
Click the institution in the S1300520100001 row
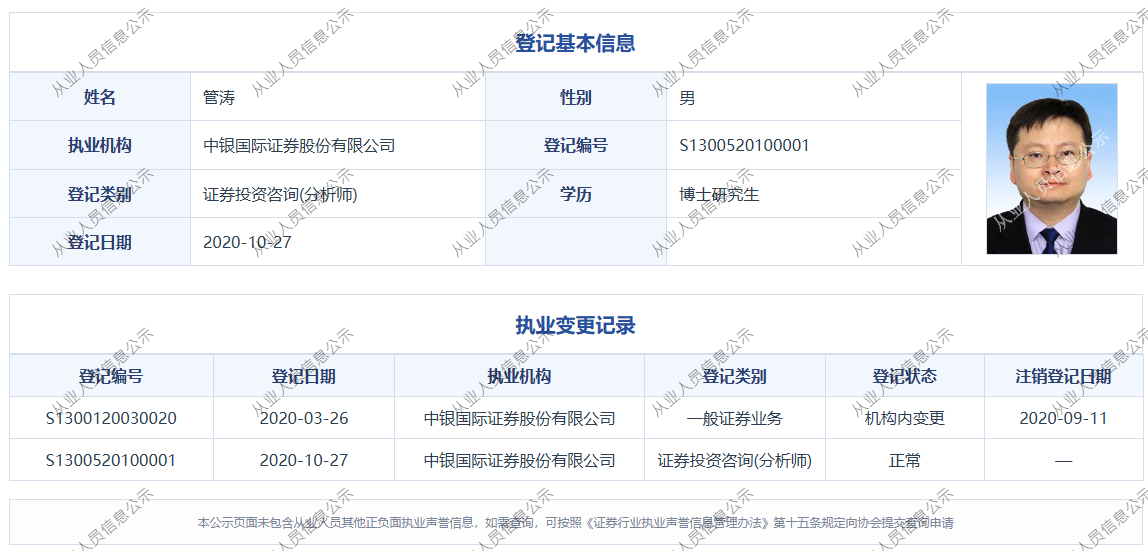519,460
